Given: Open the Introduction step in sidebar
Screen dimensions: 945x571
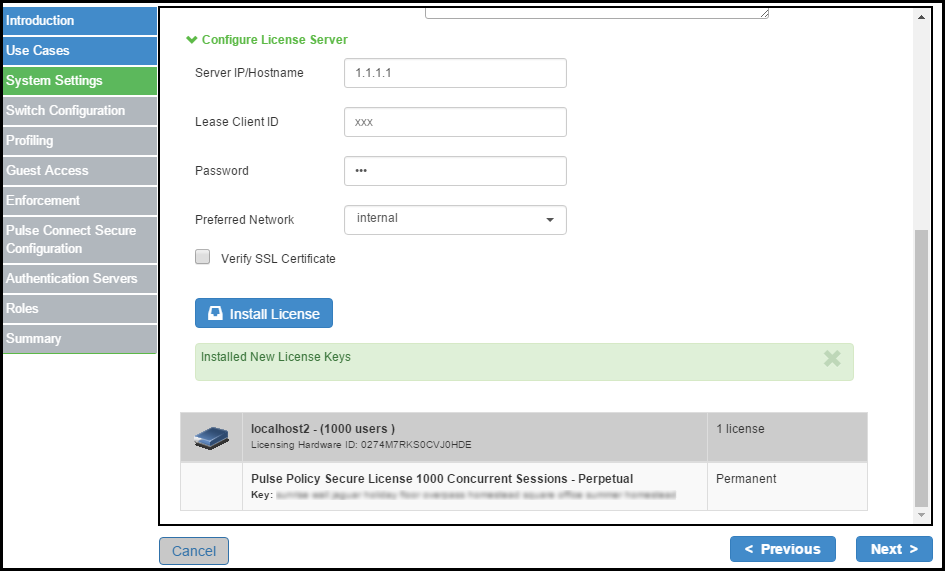Looking at the screenshot, I should click(x=80, y=21).
